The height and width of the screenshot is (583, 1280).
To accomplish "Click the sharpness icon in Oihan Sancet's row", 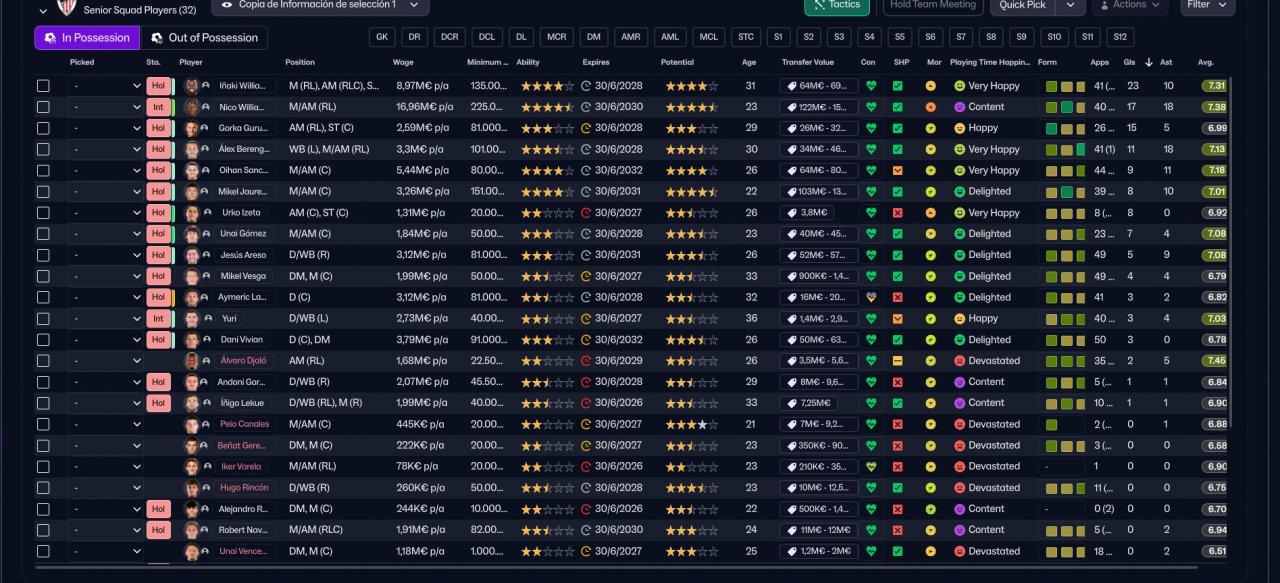I will pos(897,171).
